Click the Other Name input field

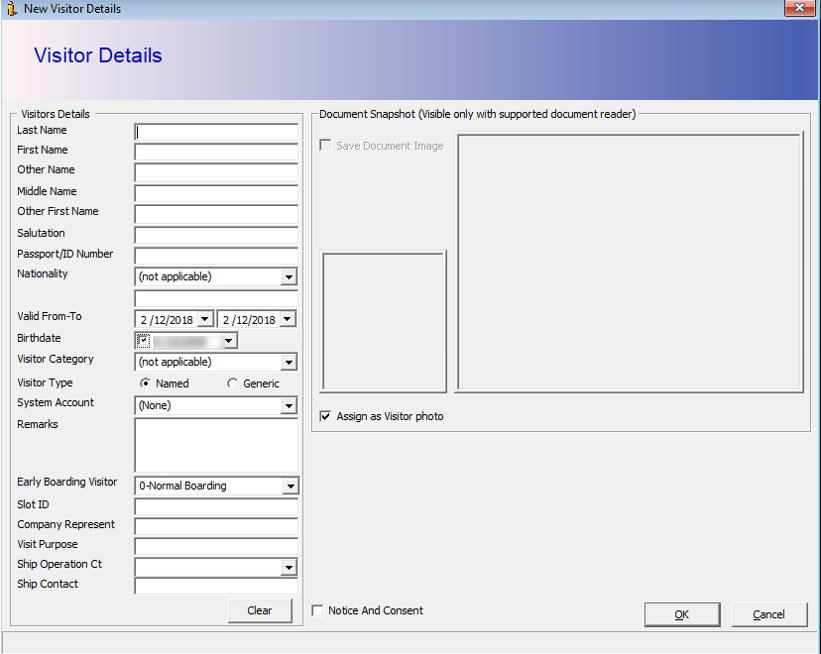216,172
